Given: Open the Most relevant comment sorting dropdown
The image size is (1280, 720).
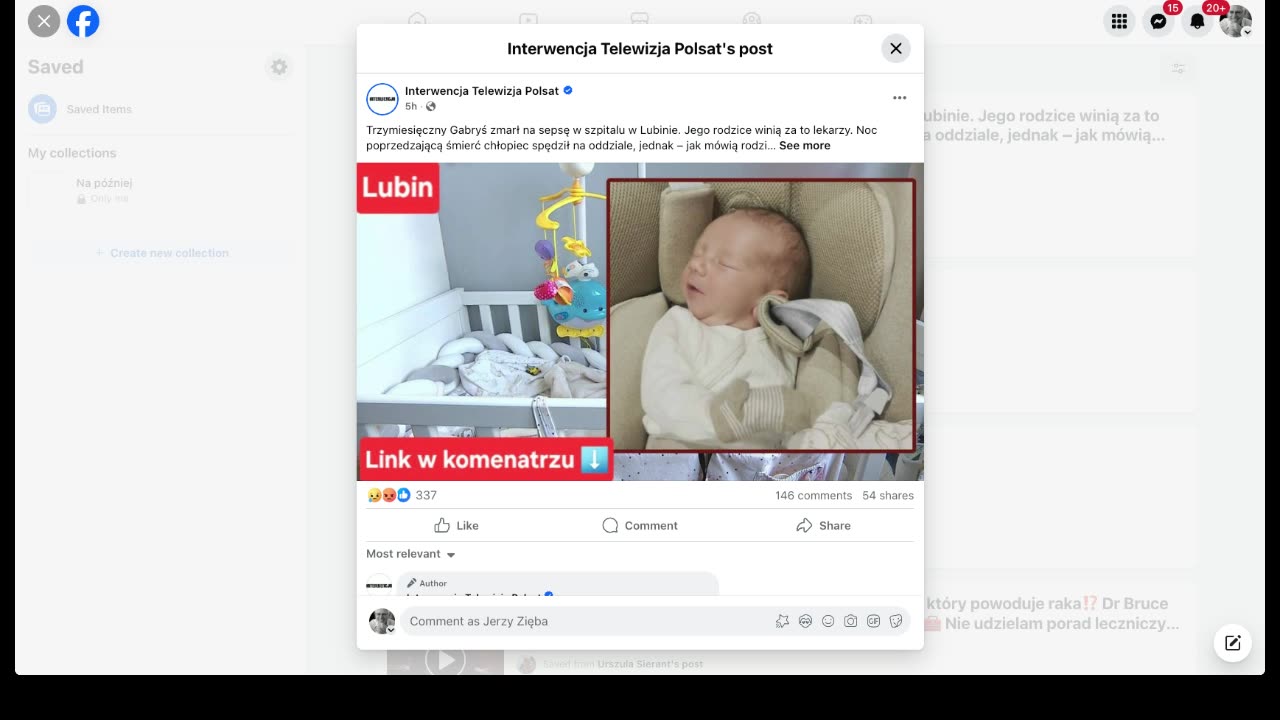Looking at the screenshot, I should [411, 554].
